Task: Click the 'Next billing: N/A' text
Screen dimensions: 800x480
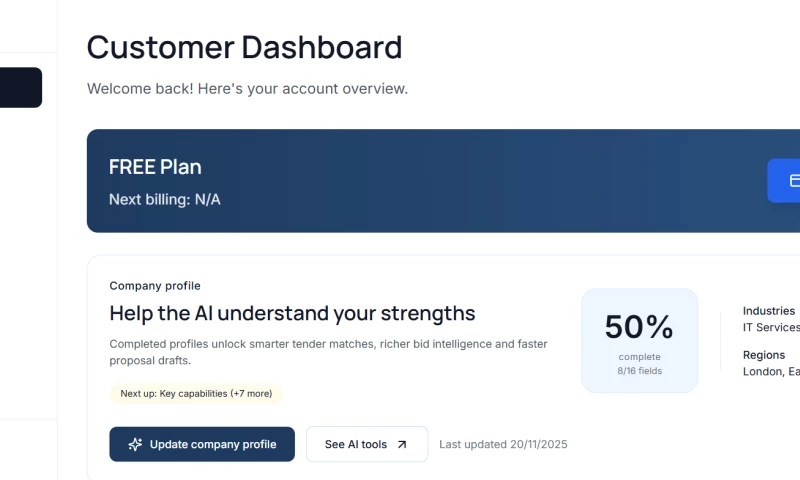Action: coord(165,199)
